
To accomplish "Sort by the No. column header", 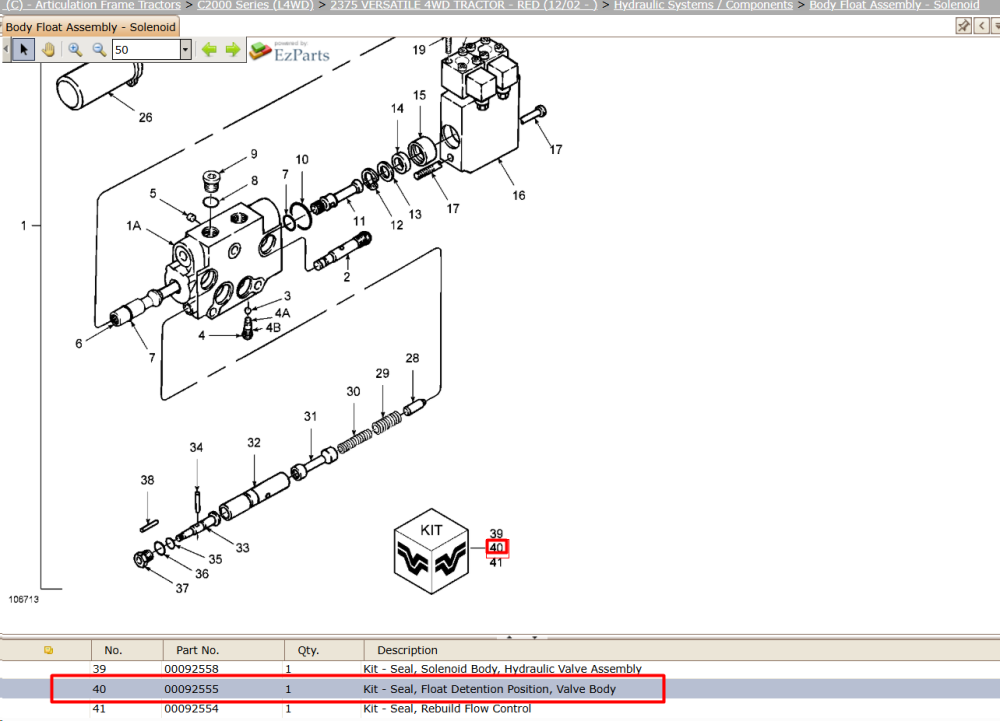I will point(127,650).
